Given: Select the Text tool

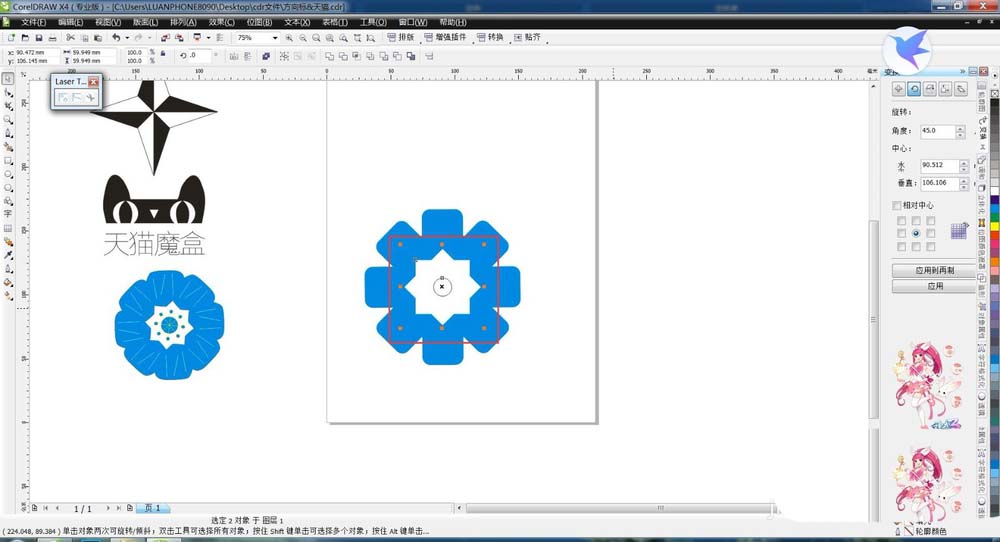Looking at the screenshot, I should click(x=8, y=214).
